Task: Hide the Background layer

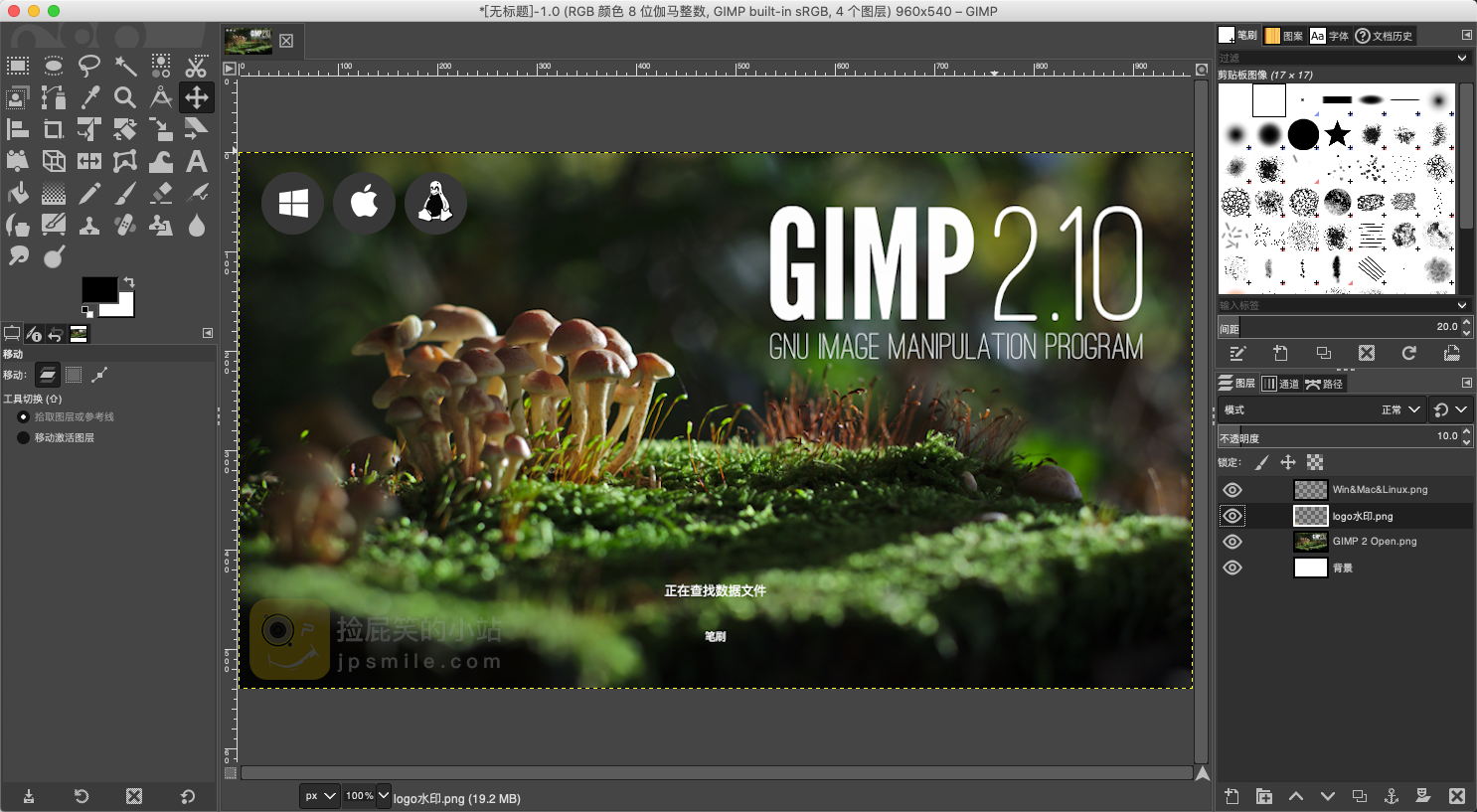Action: 1231,568
